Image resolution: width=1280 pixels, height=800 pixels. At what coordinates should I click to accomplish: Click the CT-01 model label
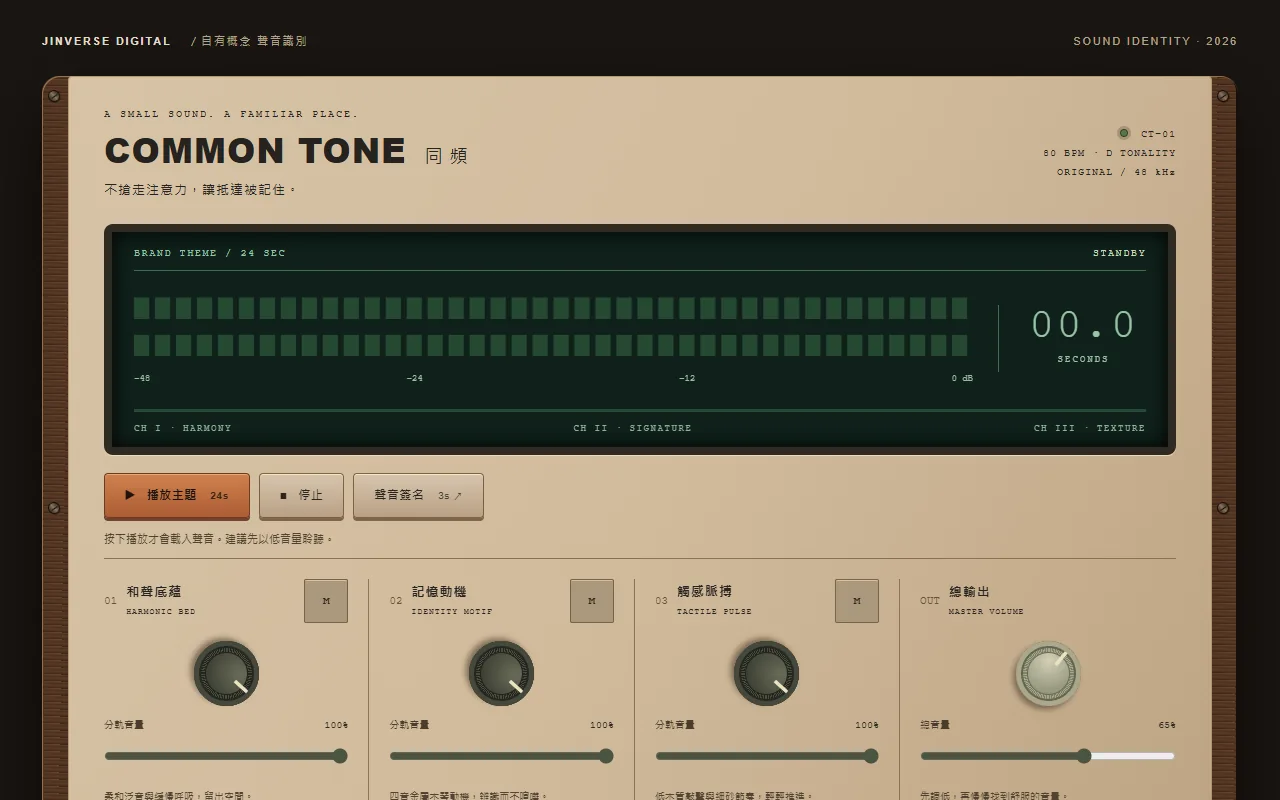(x=1158, y=134)
